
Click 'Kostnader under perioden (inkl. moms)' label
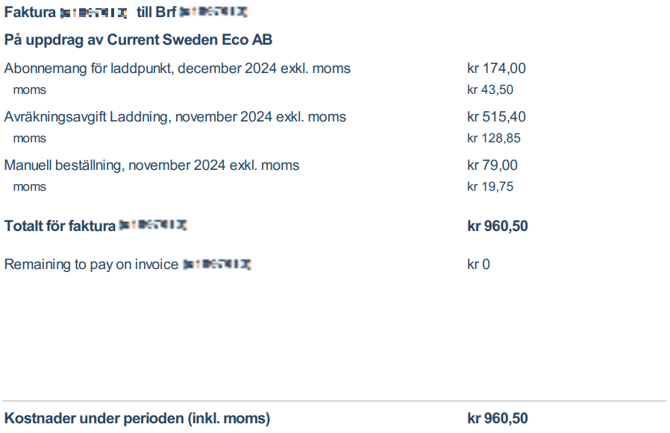[x=137, y=418]
